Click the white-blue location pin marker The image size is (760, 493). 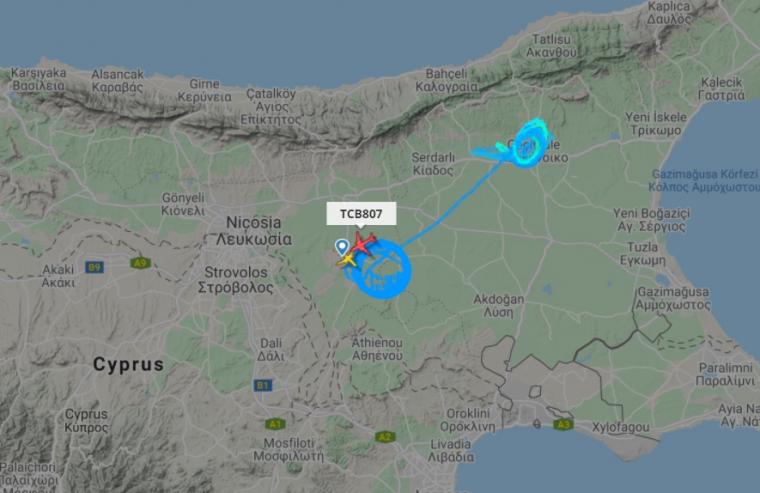(x=342, y=247)
